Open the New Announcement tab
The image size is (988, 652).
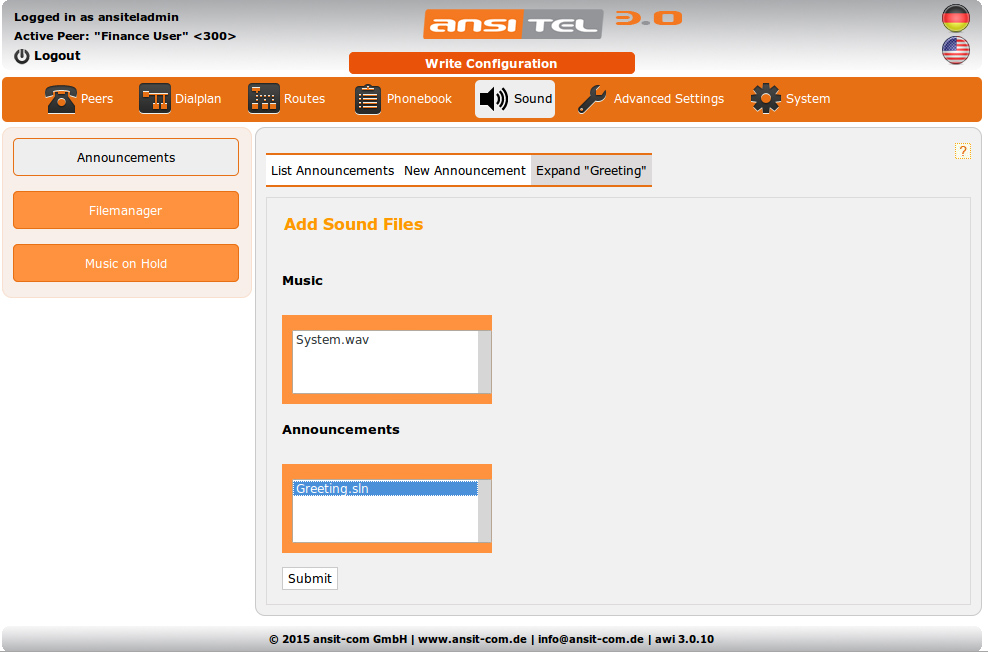(464, 171)
